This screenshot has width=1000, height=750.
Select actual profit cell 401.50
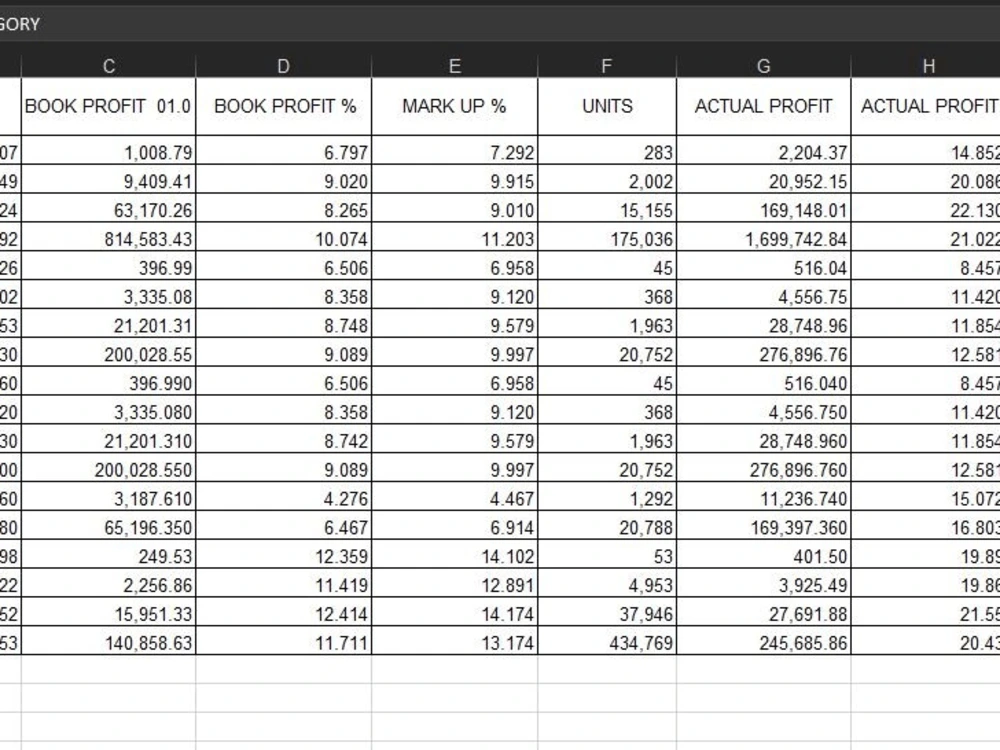coord(763,554)
